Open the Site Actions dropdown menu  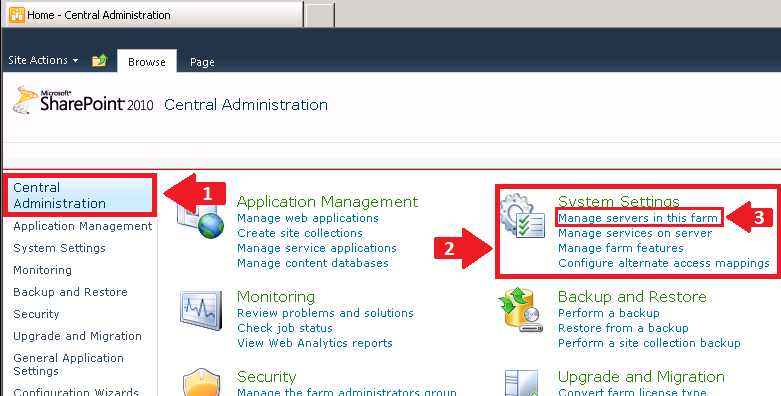[43, 60]
